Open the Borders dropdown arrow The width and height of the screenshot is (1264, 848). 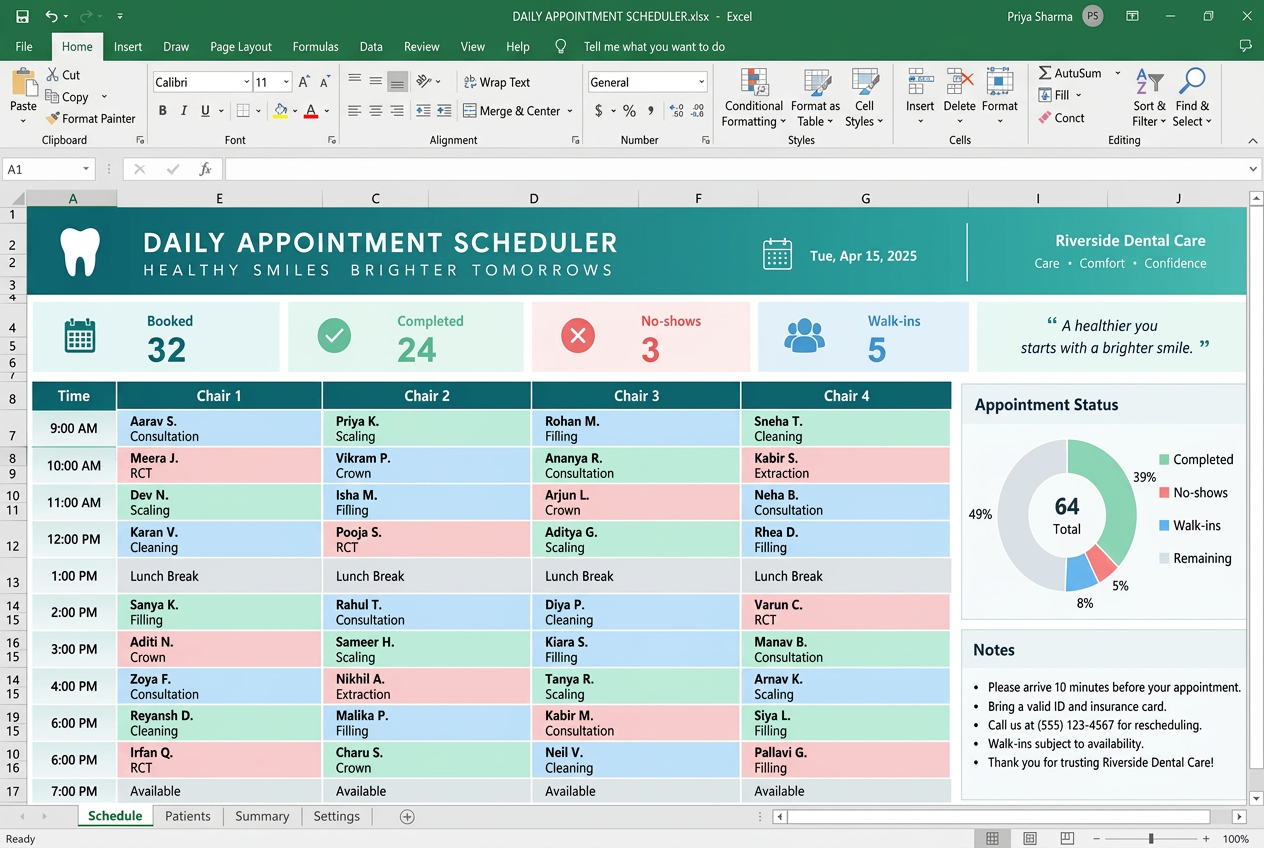click(x=258, y=111)
